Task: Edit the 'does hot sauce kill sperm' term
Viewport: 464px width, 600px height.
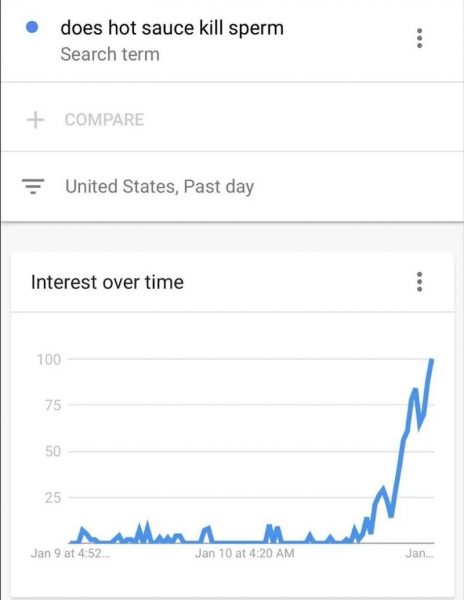Action: click(x=172, y=28)
